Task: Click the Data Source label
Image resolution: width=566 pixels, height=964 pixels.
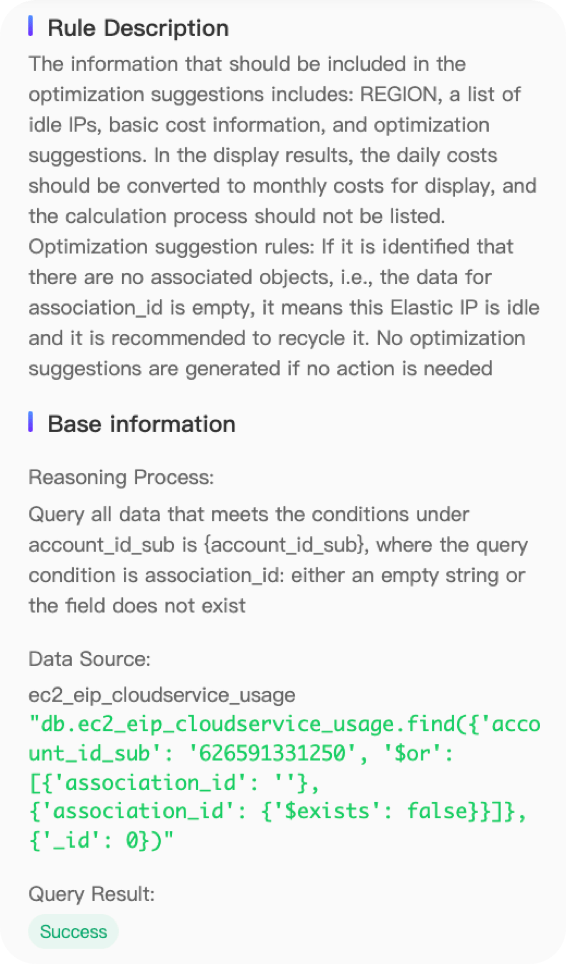Action: (x=89, y=659)
